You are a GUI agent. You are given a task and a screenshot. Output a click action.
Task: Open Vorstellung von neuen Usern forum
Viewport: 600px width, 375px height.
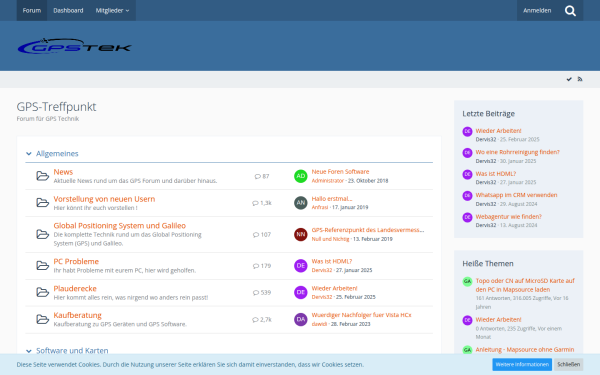click(104, 199)
